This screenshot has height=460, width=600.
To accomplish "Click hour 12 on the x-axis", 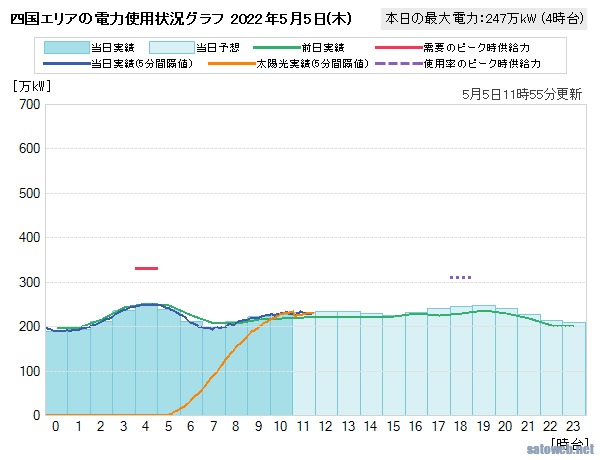I will click(x=325, y=426).
